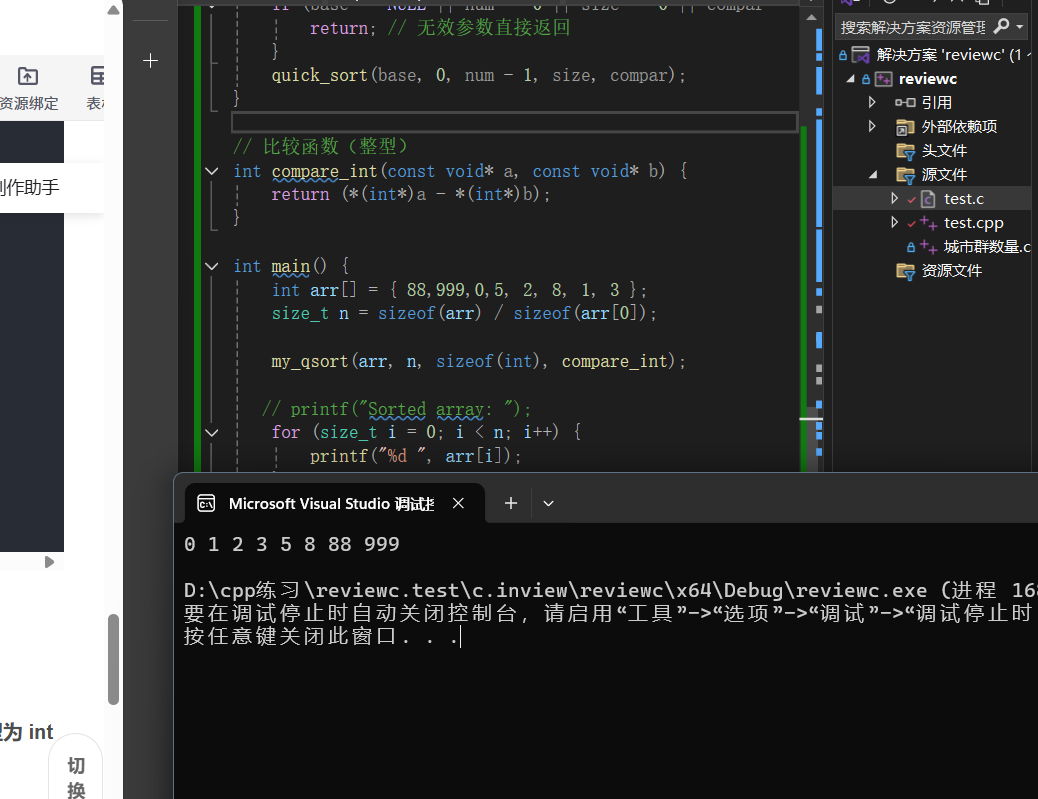Click the console terminal icon on tab
This screenshot has height=799, width=1038.
tap(206, 504)
